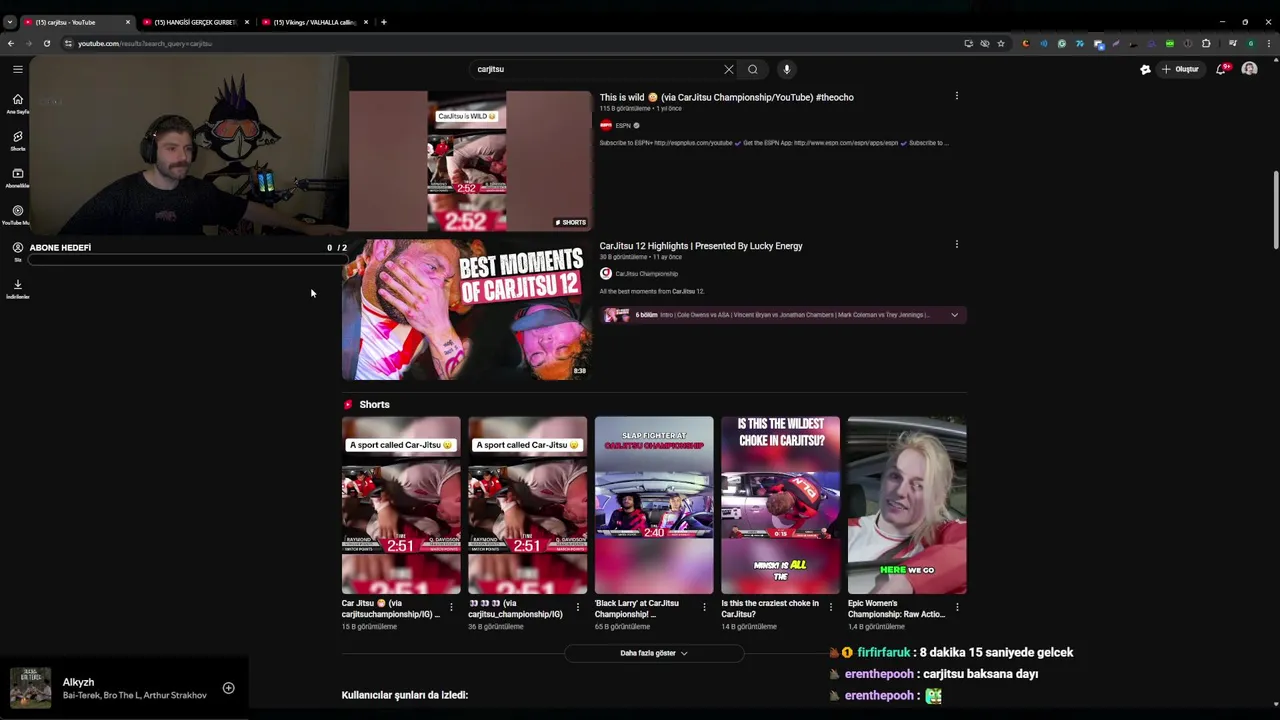Clear the carjitsu search query

coord(729,69)
